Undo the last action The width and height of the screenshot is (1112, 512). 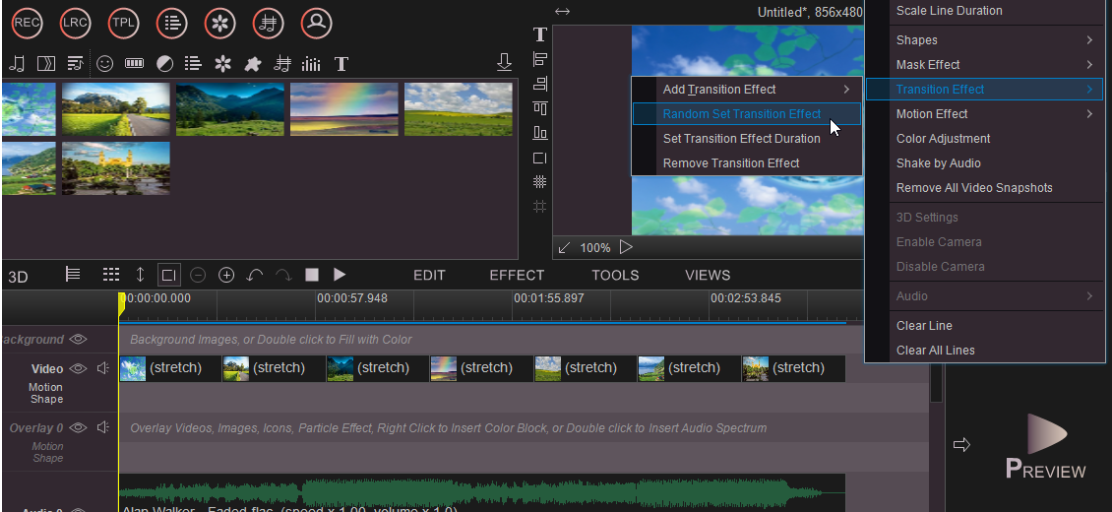255,275
